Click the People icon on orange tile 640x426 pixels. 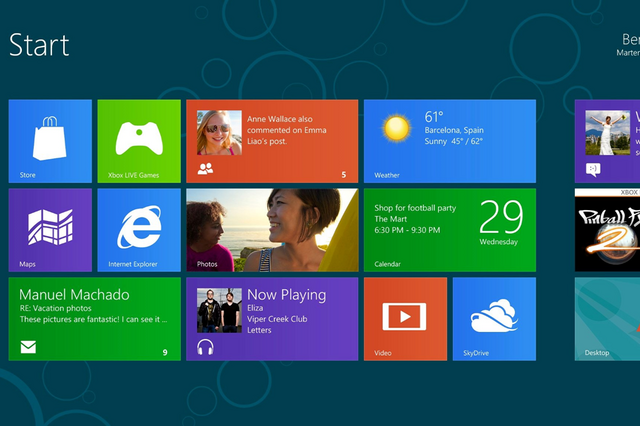(x=205, y=169)
